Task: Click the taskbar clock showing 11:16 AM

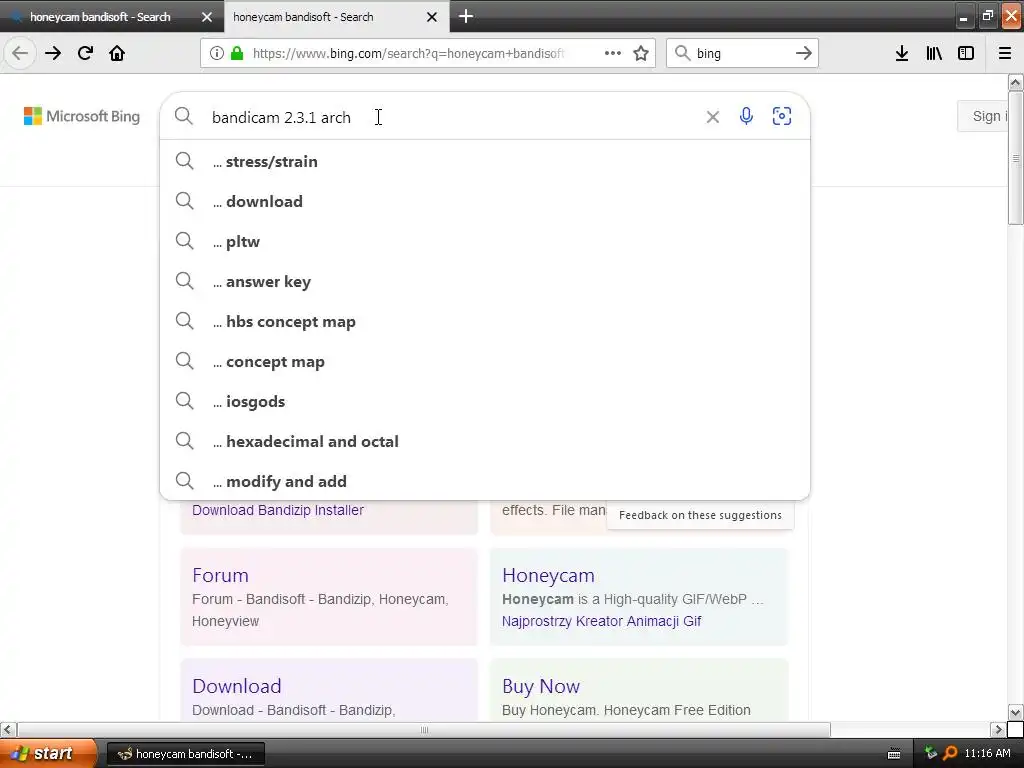Action: coord(987,753)
